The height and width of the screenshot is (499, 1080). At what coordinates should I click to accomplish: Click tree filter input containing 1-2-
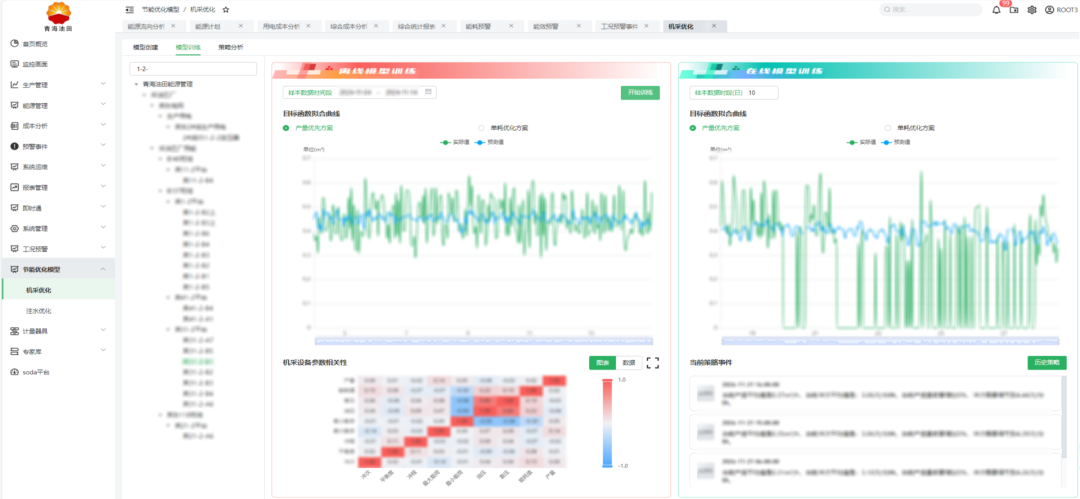click(193, 69)
